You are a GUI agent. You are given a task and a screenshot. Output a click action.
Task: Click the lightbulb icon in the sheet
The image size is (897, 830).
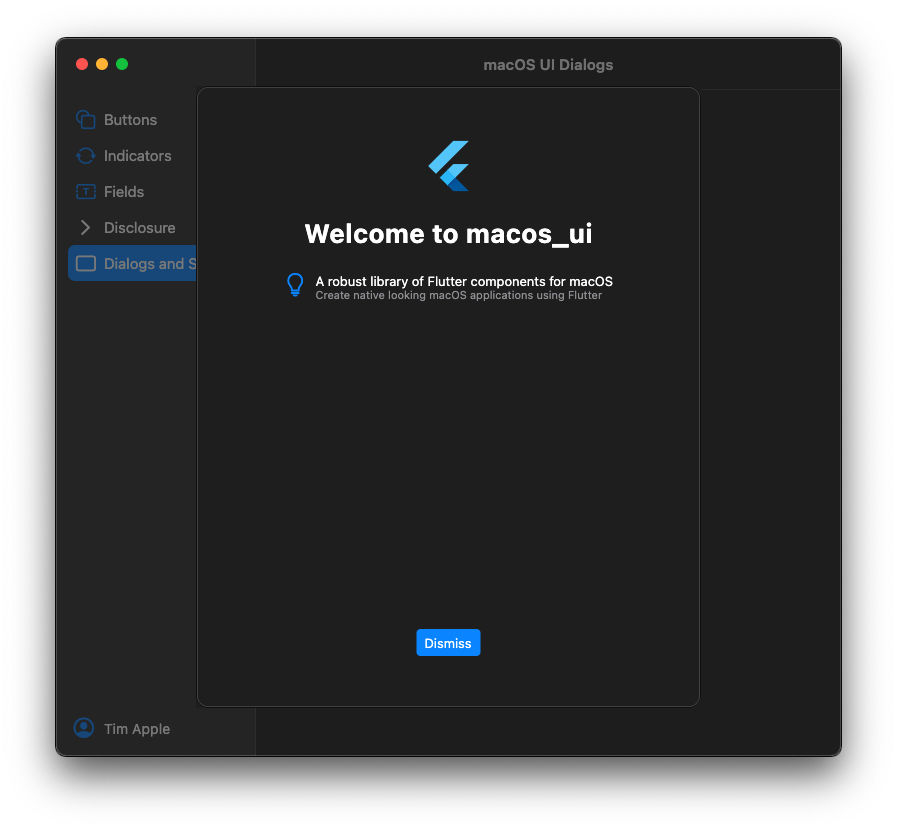(295, 285)
